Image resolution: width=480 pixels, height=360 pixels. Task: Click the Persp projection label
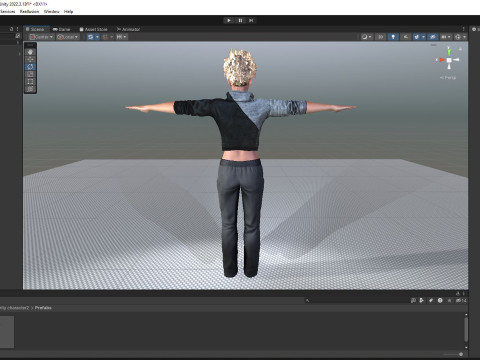tap(448, 77)
